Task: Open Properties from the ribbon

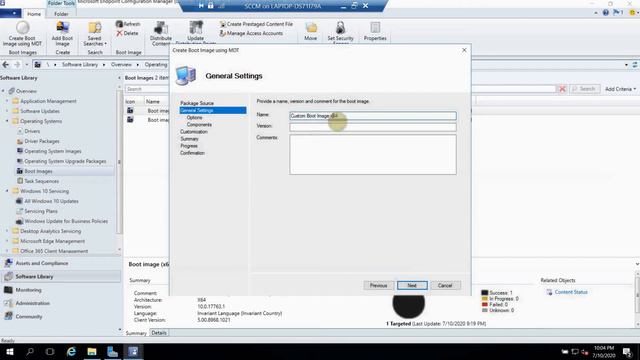Action: coord(375,32)
